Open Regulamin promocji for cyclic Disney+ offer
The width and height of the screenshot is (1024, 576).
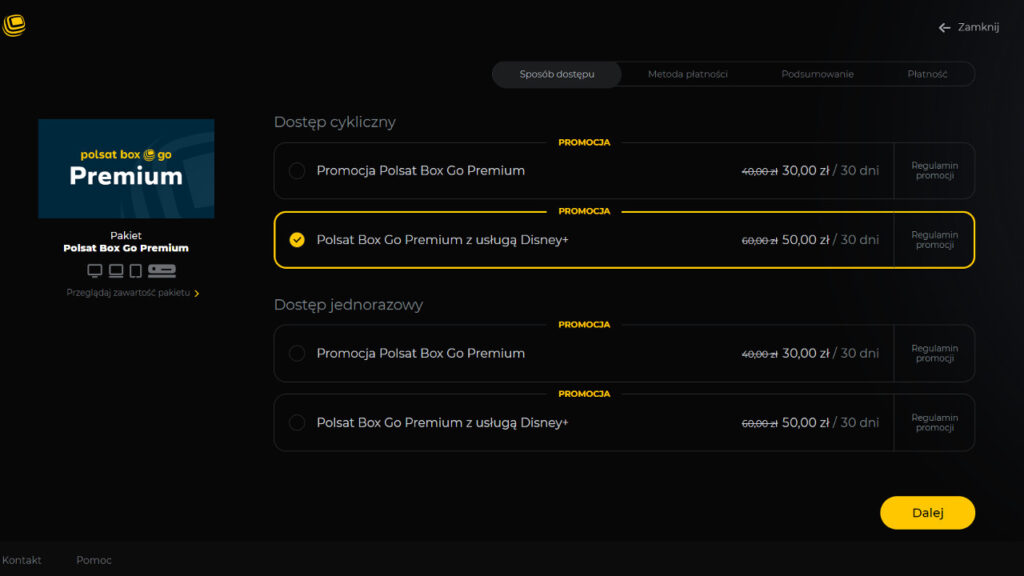point(935,240)
